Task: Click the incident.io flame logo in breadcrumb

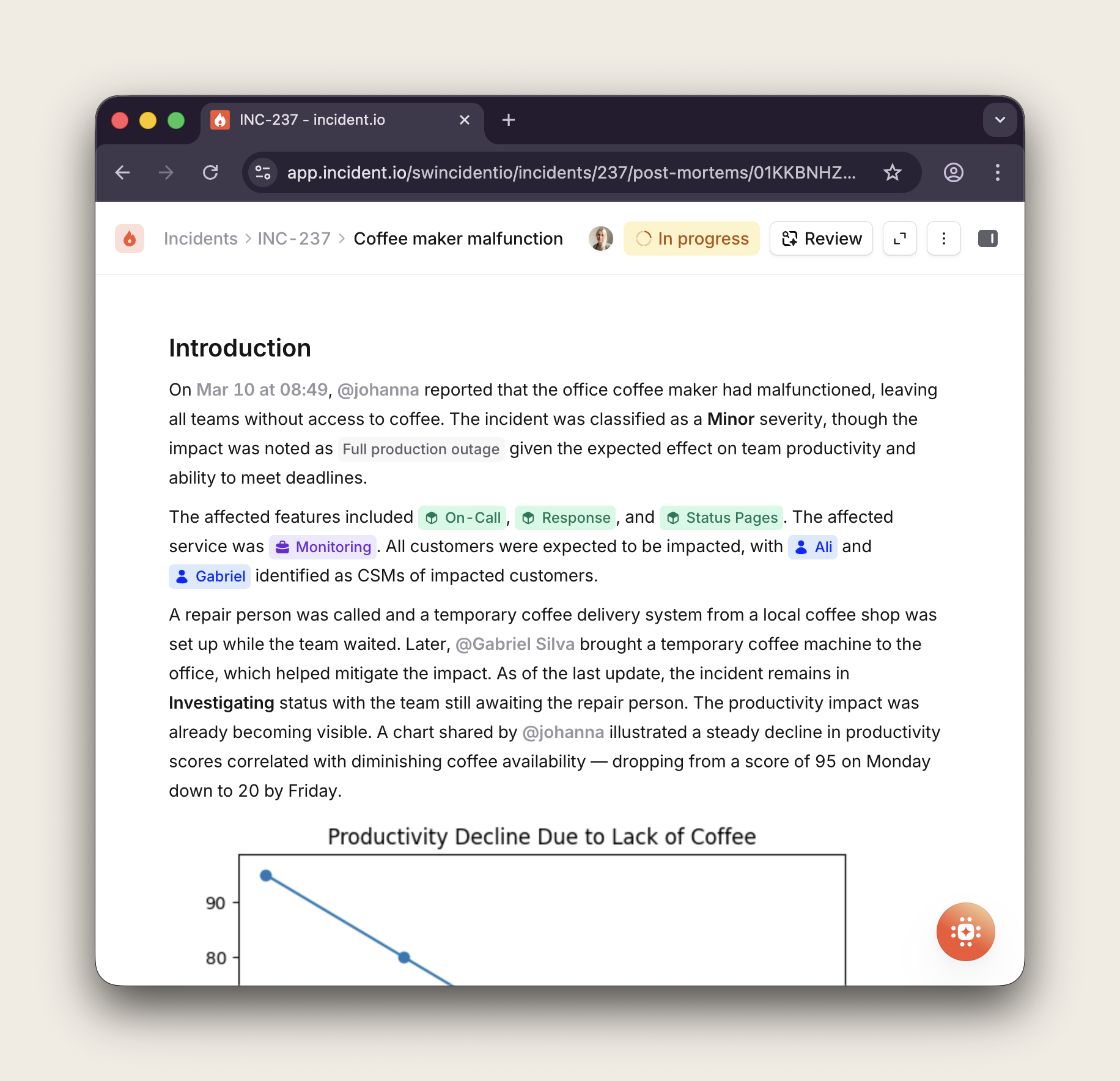Action: pyautogui.click(x=129, y=238)
